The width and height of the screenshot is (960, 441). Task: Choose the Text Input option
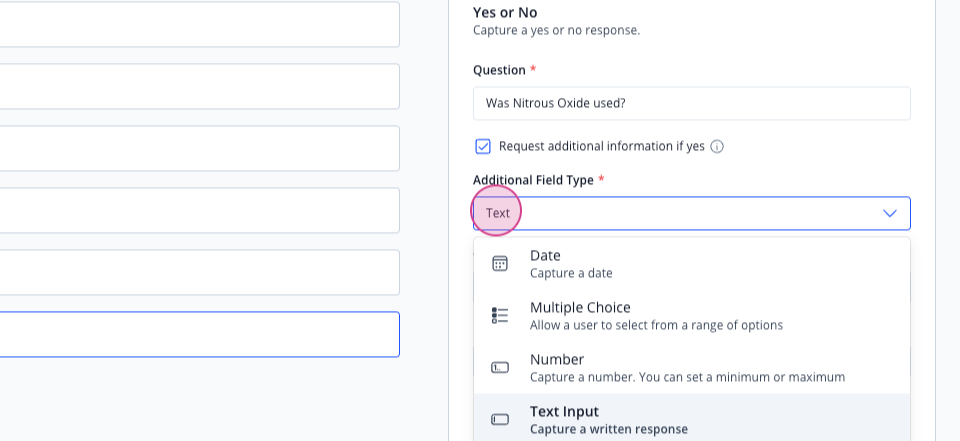pos(691,419)
